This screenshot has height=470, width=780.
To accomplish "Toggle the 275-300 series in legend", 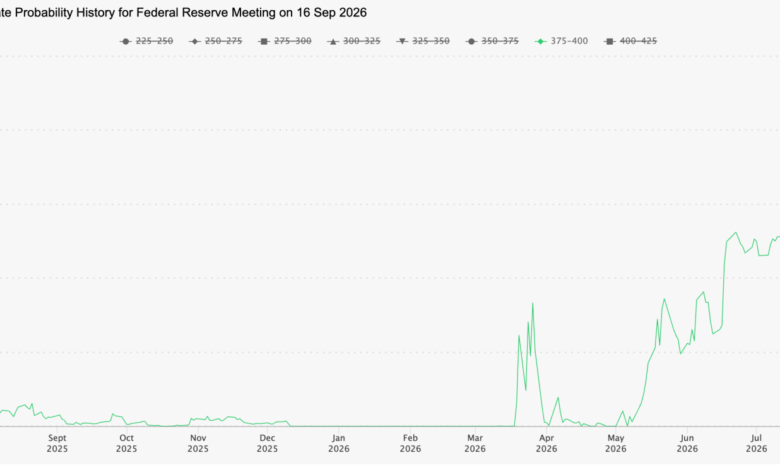I will click(x=285, y=41).
